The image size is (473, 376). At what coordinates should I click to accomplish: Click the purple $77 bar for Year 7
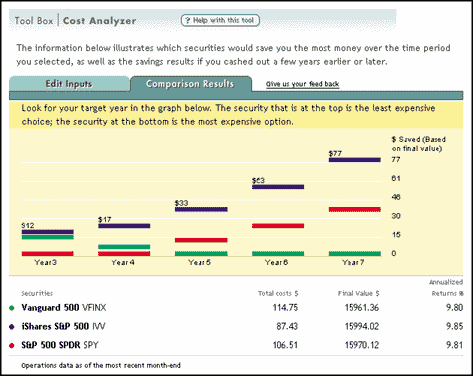(x=355, y=160)
